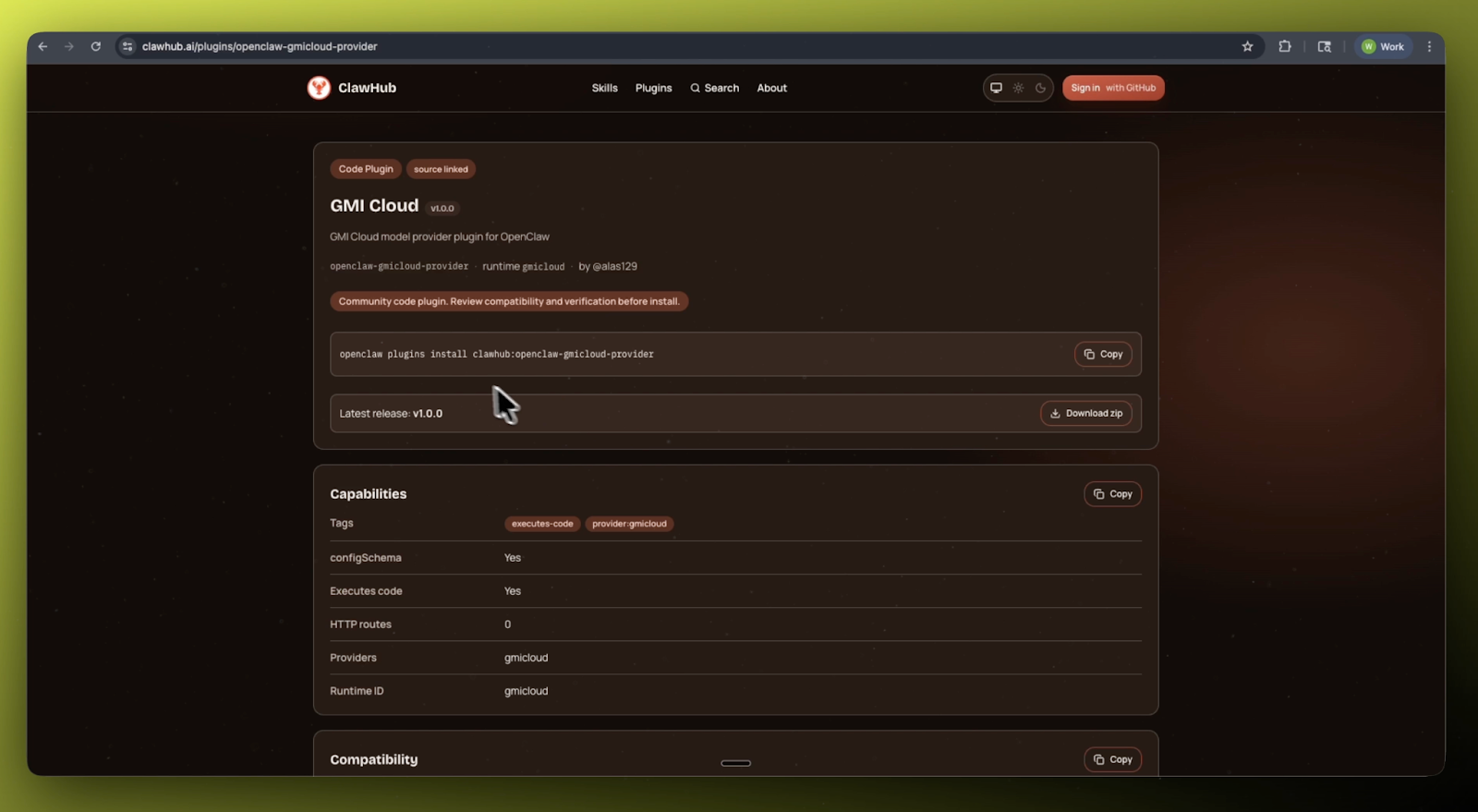Viewport: 1478px width, 812px height.
Task: Go back with the browser back arrow
Action: coord(42,46)
